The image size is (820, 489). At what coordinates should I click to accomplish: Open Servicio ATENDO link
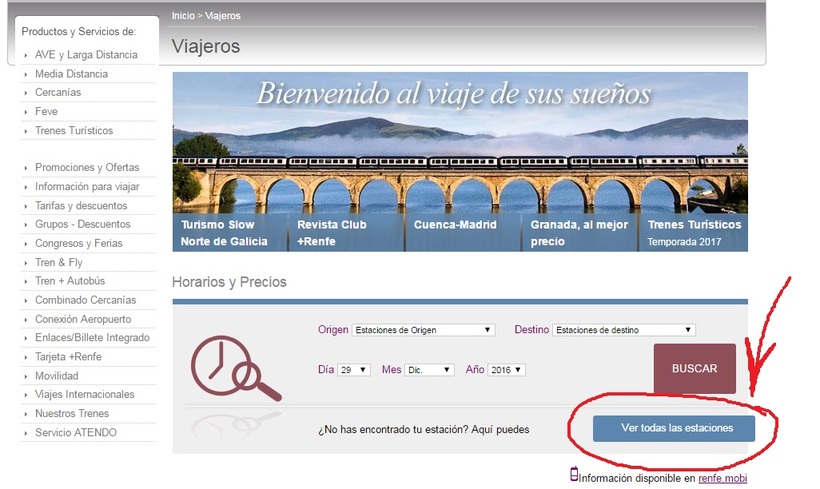pos(76,433)
